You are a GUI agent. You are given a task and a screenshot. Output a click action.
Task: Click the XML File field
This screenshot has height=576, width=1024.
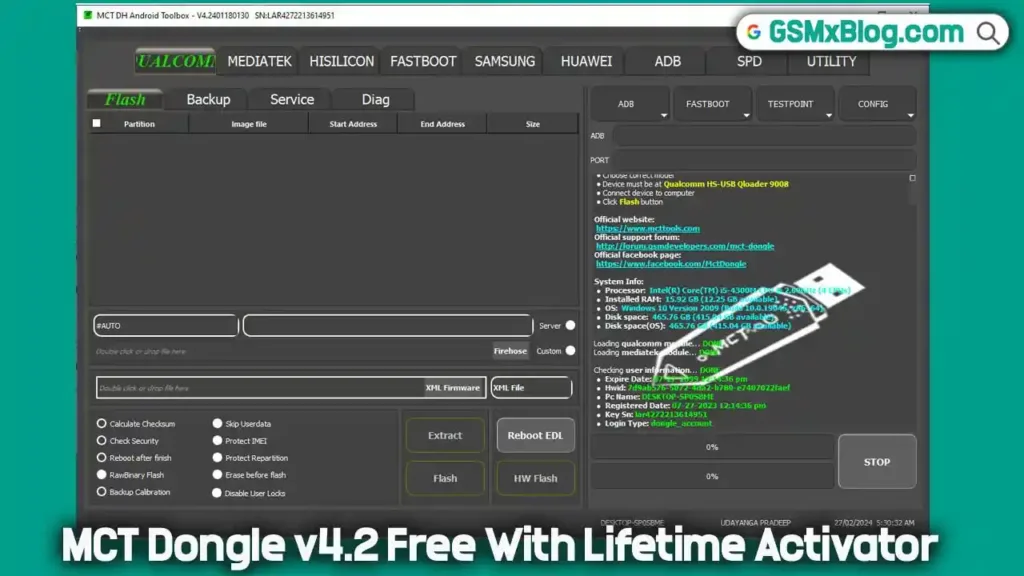tap(532, 387)
